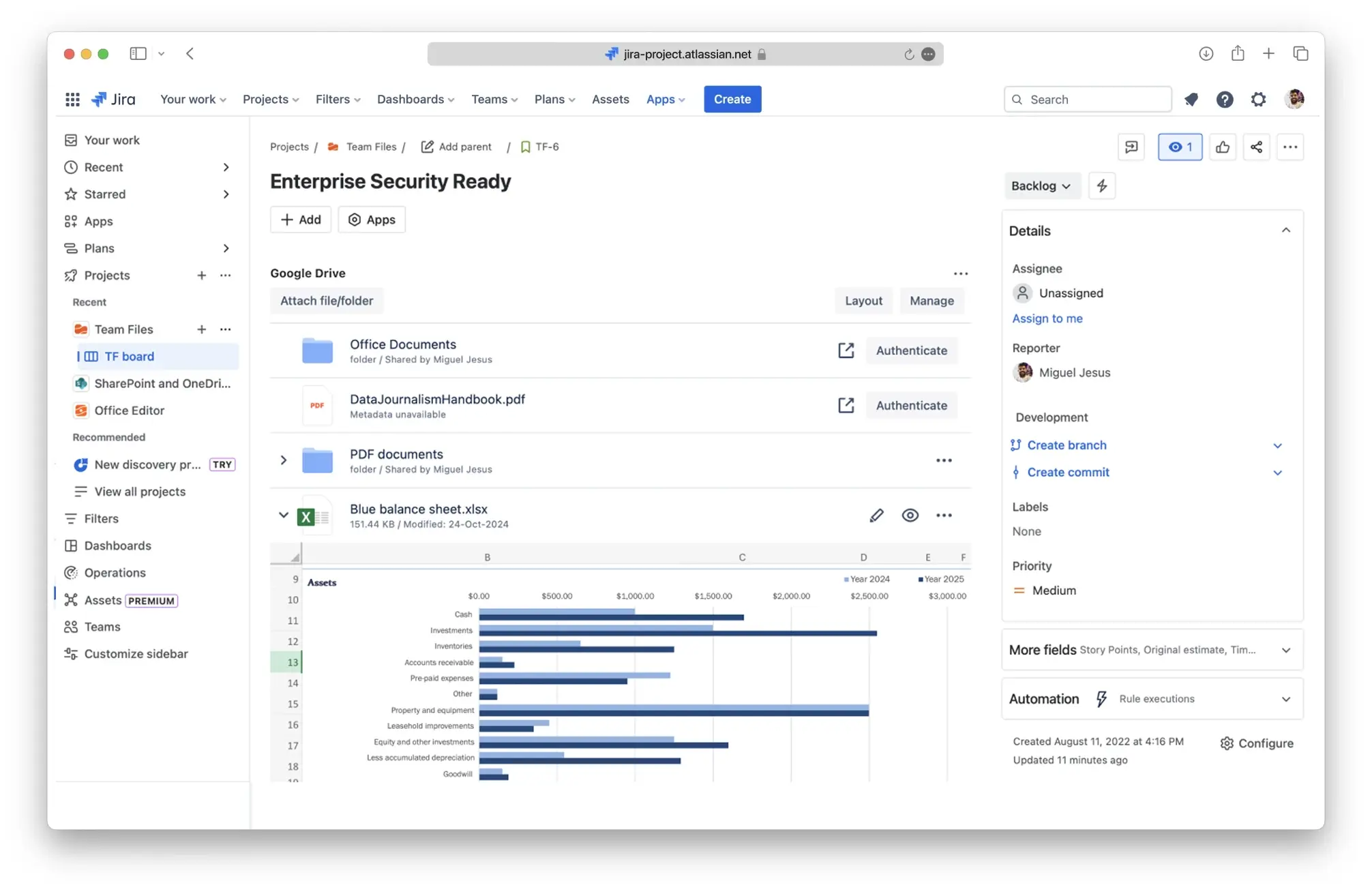Reload the page in address bar
The height and width of the screenshot is (892, 1372).
(908, 55)
